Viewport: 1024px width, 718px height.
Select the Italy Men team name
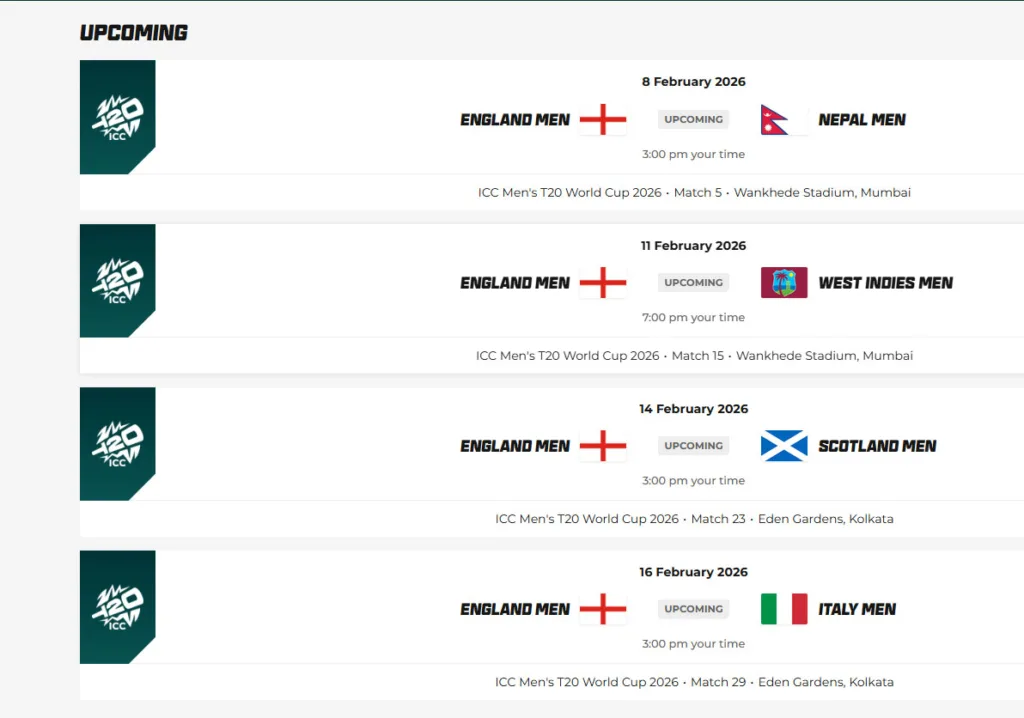click(x=857, y=609)
